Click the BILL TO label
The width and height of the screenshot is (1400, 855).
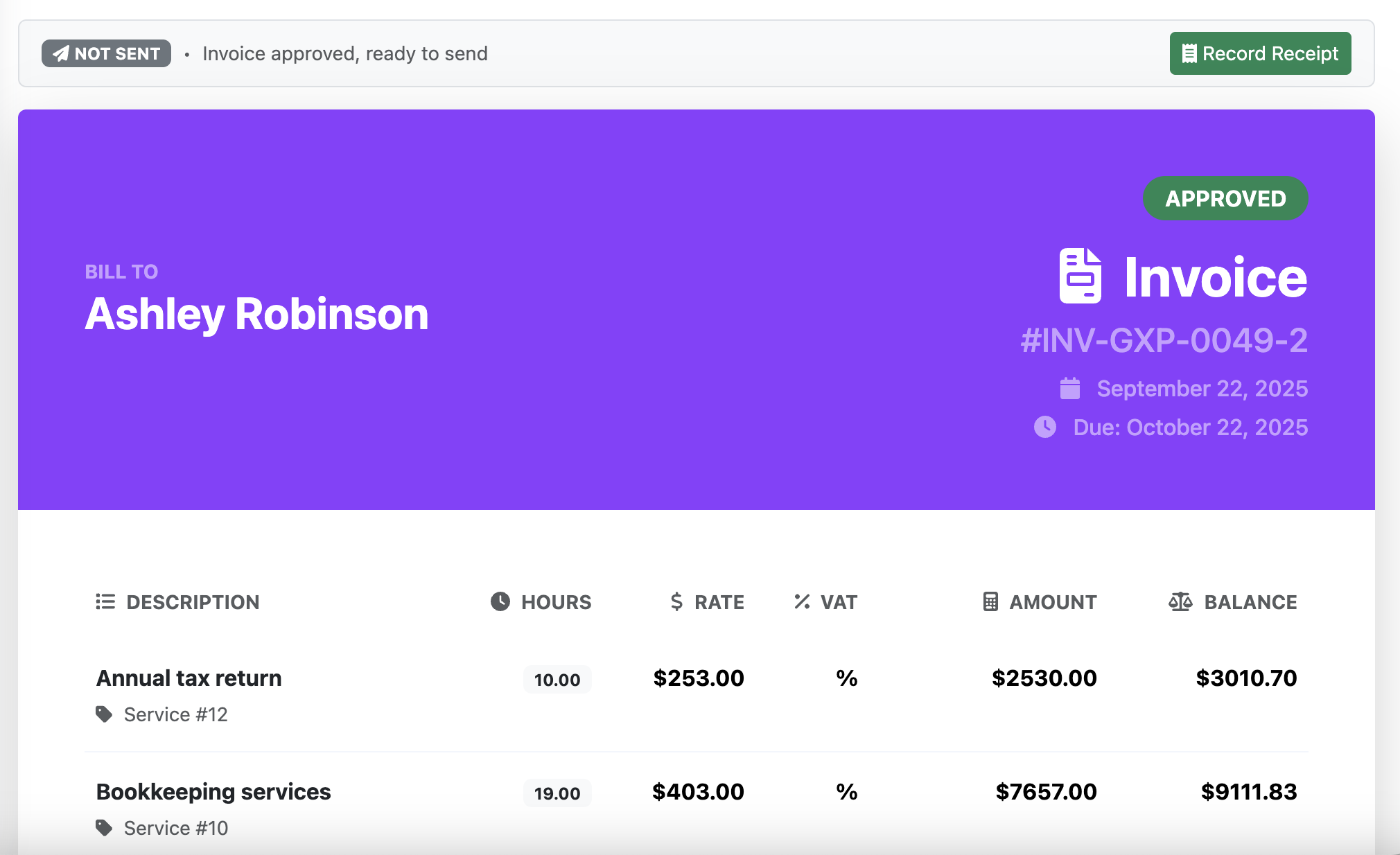point(121,272)
